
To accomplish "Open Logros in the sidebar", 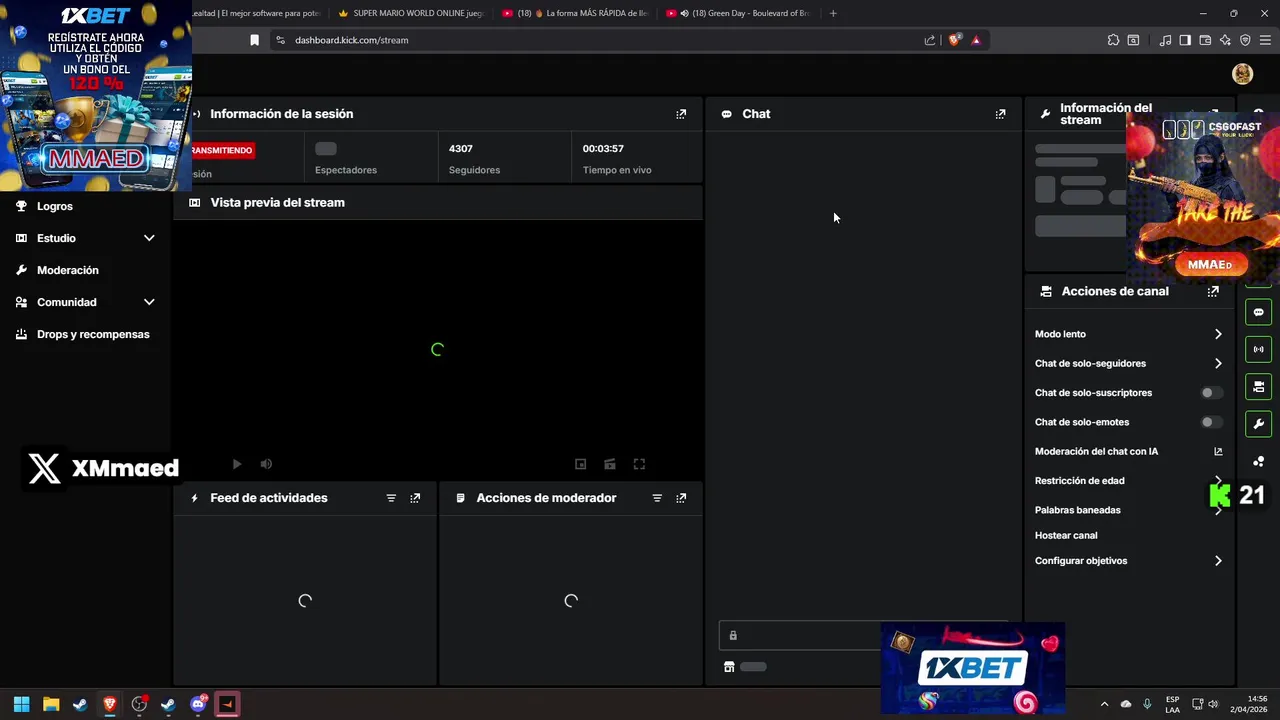I will (55, 206).
